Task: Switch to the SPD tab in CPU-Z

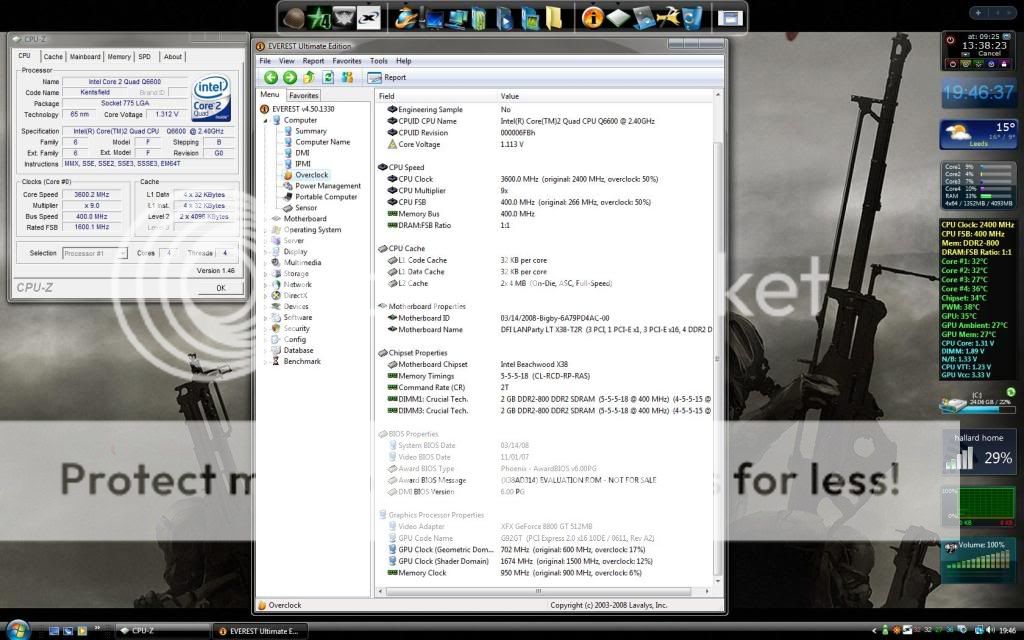Action: [x=144, y=57]
